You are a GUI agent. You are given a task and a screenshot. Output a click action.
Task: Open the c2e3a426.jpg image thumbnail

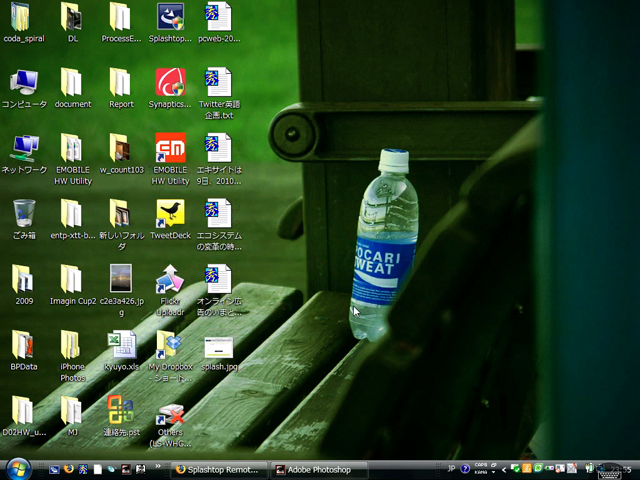[x=121, y=278]
